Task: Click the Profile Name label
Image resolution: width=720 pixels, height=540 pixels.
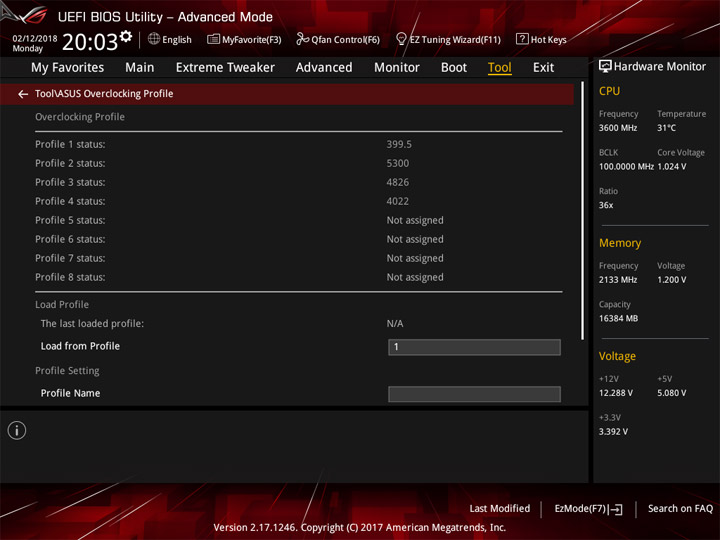Action: (x=70, y=394)
